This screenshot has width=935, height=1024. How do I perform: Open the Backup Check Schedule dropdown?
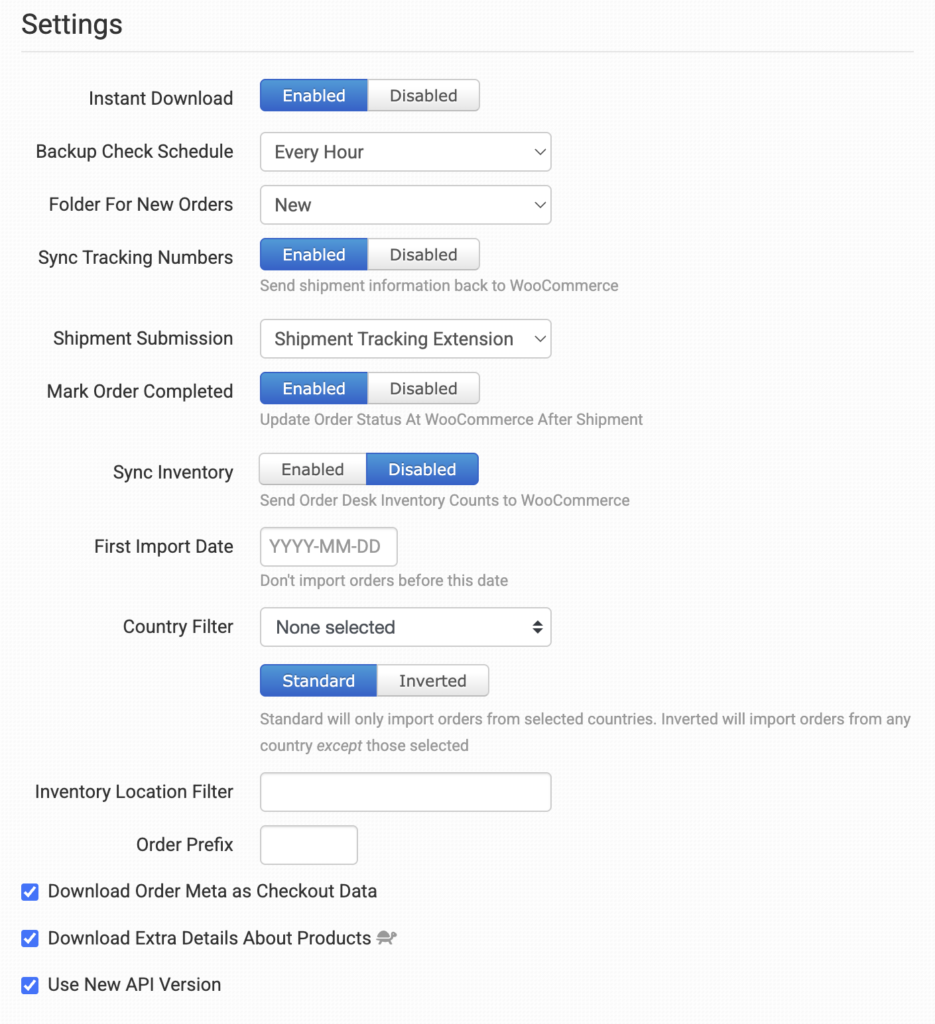tap(405, 152)
